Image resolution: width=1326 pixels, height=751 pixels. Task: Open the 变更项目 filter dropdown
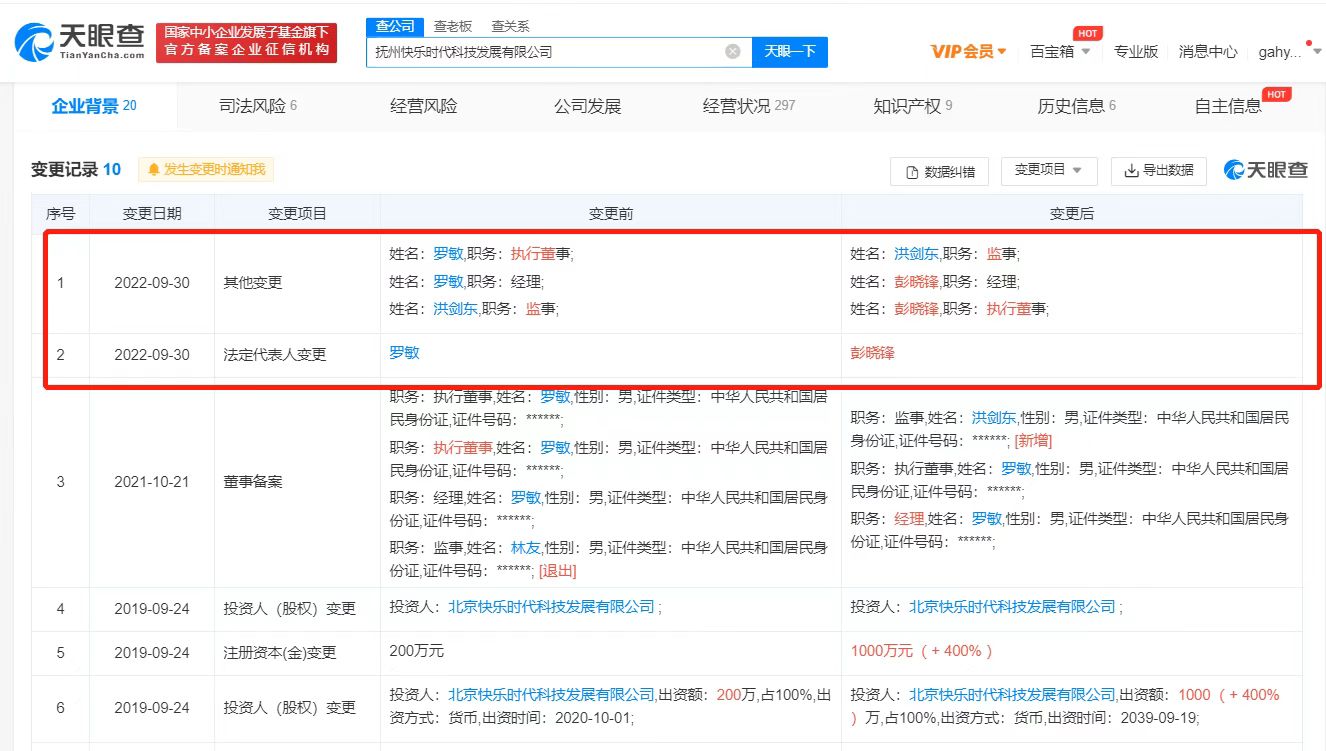click(x=1048, y=170)
